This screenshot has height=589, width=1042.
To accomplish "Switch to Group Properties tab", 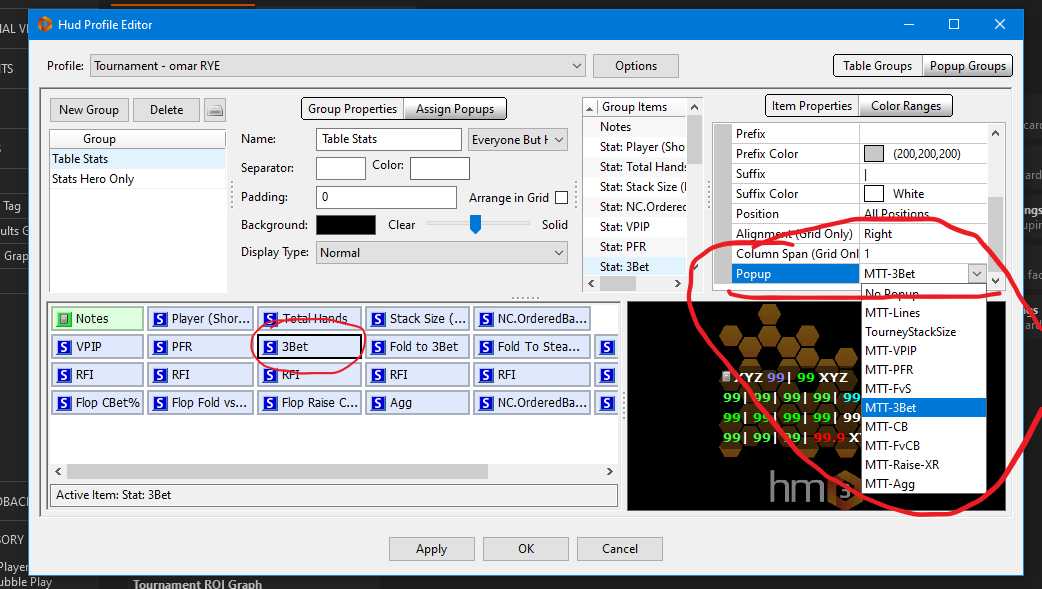I will [x=352, y=109].
